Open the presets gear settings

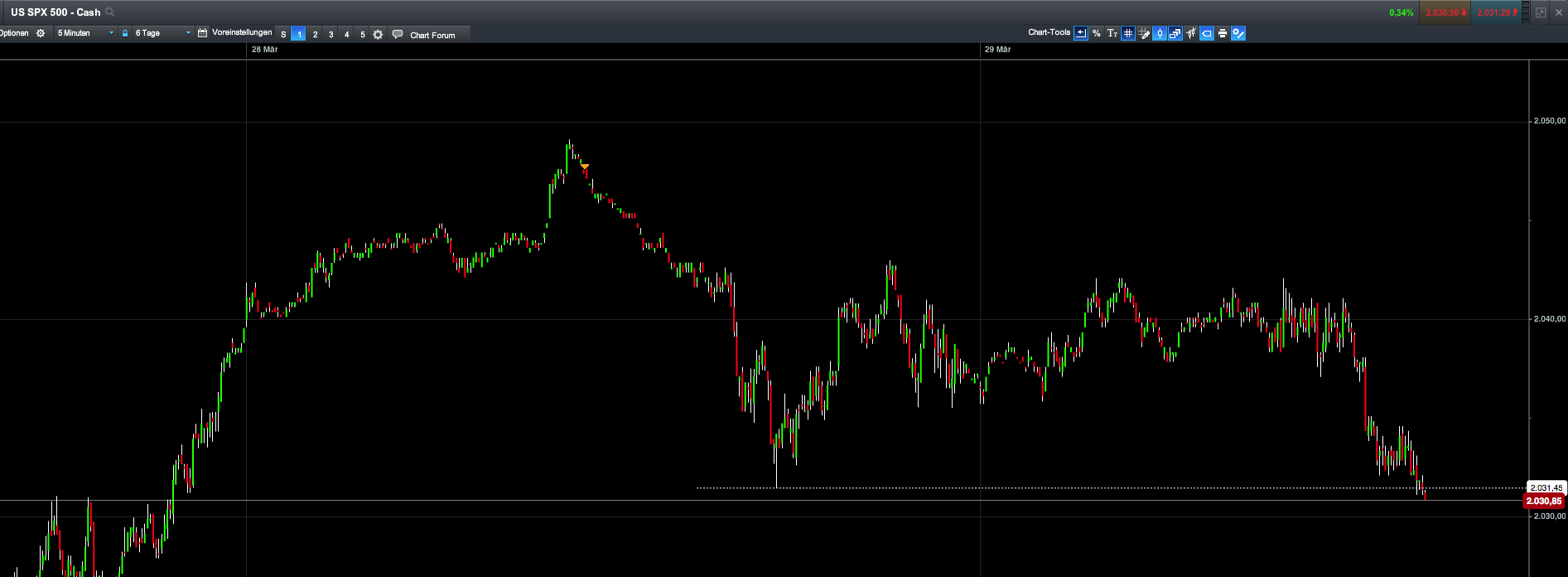378,34
